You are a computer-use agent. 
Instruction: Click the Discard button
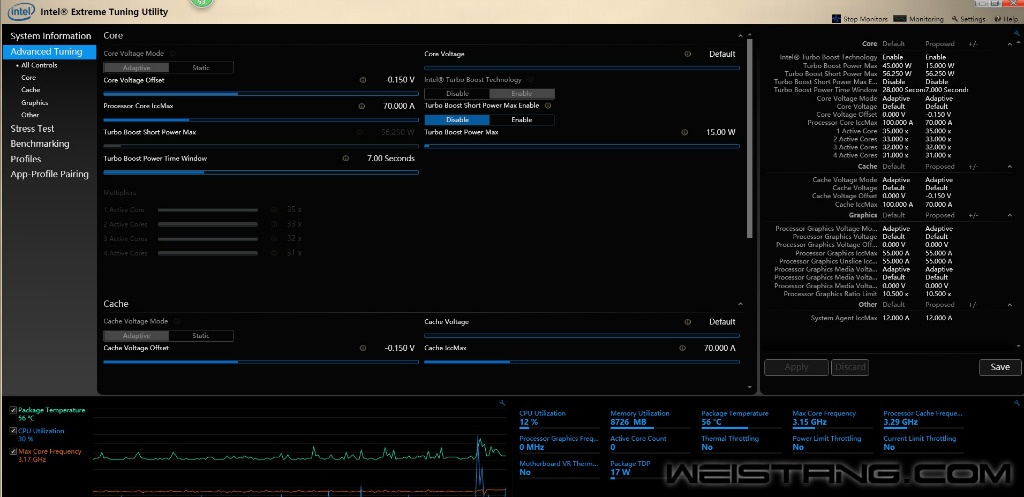pyautogui.click(x=850, y=367)
